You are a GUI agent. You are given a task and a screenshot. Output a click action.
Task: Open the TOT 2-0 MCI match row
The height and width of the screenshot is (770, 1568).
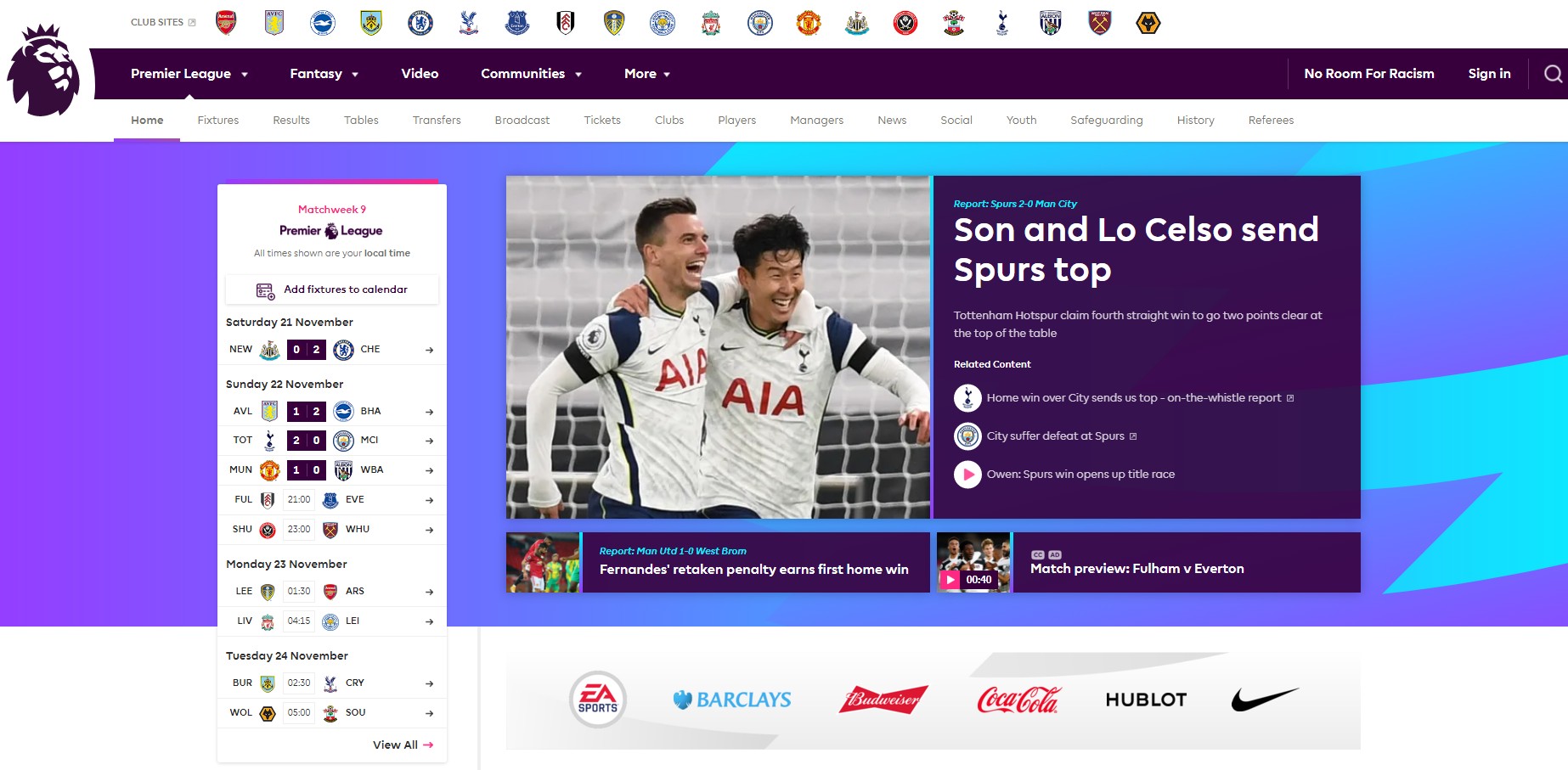[x=332, y=441]
